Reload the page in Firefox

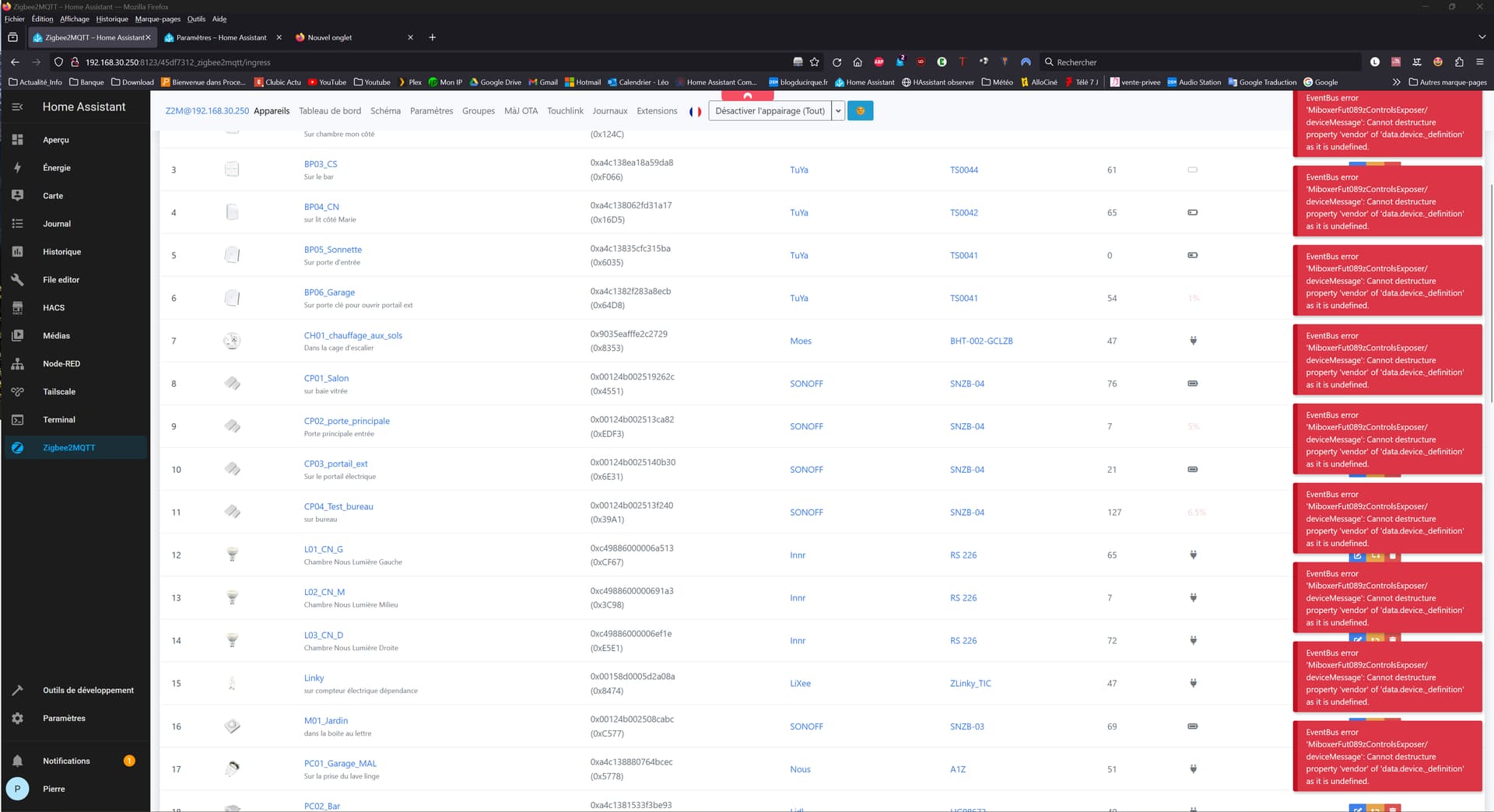tap(836, 62)
